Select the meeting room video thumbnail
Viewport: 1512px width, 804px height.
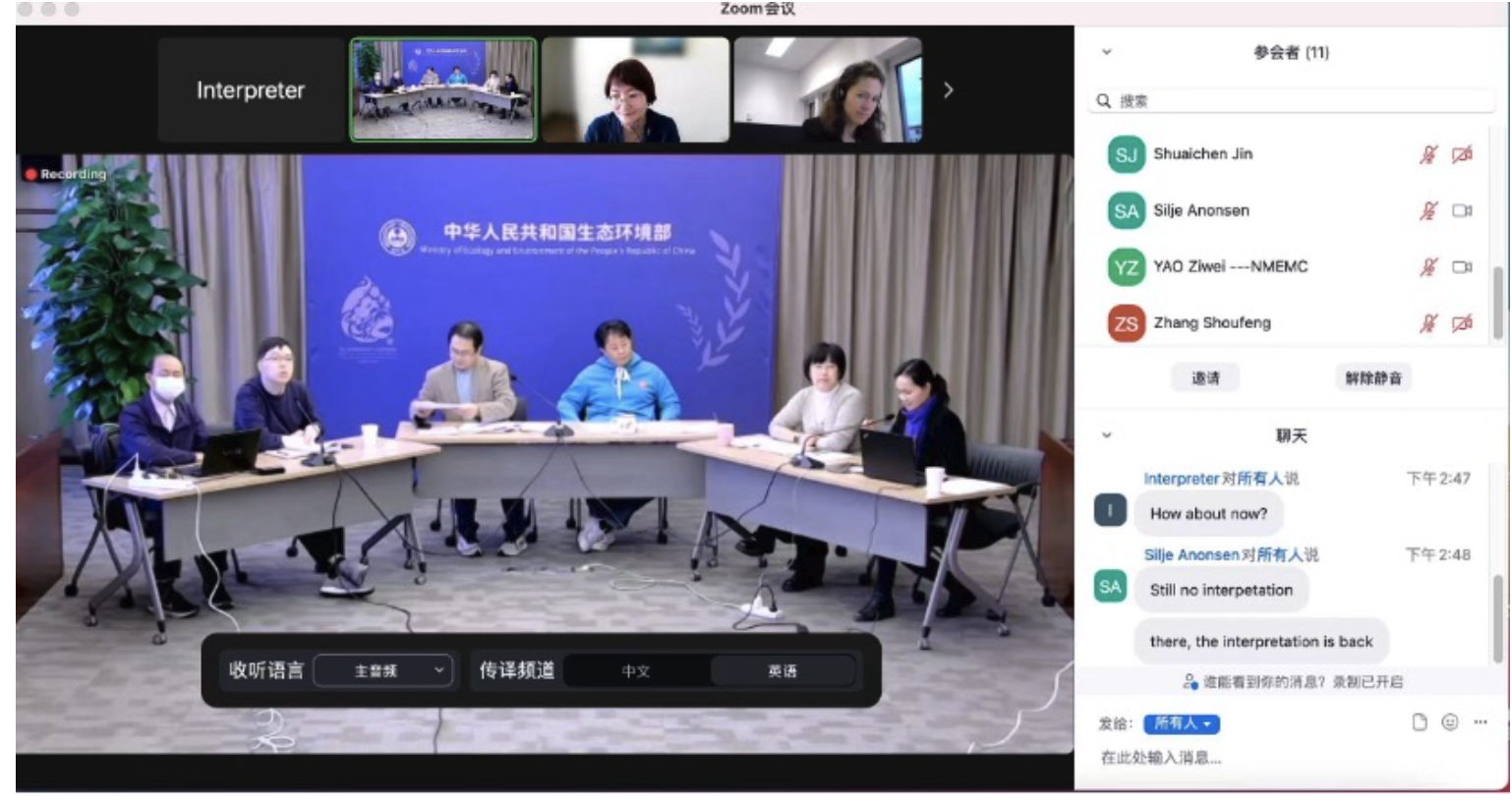(443, 89)
